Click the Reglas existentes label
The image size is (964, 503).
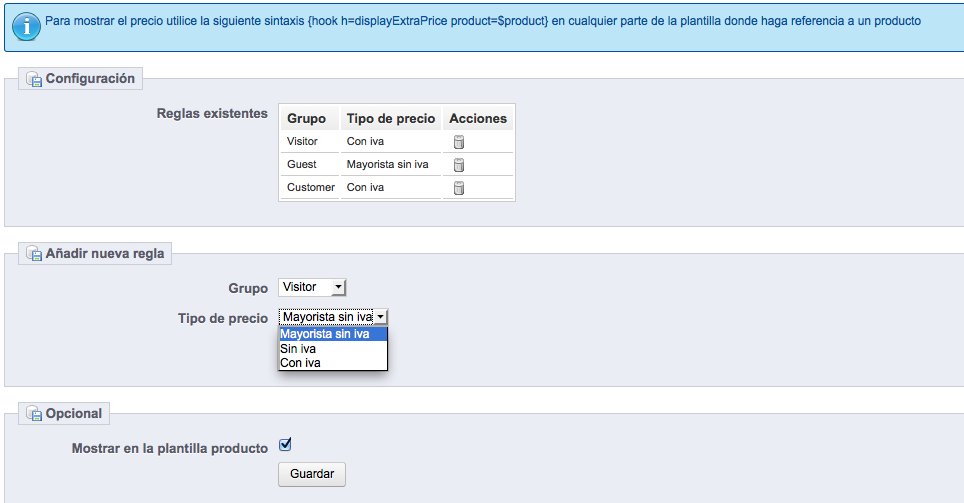(212, 113)
